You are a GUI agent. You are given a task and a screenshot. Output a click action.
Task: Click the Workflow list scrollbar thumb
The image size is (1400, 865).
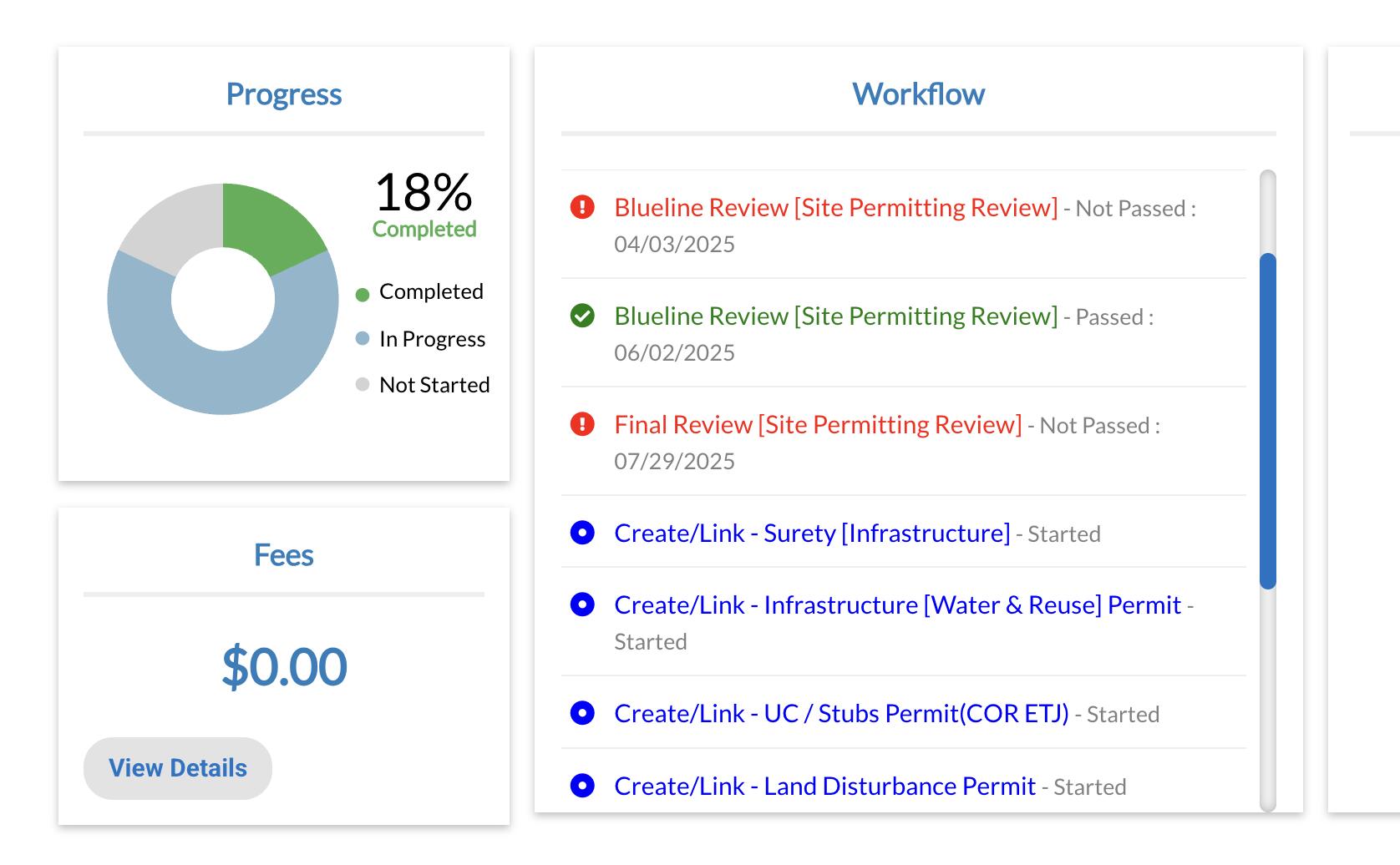tap(1267, 421)
